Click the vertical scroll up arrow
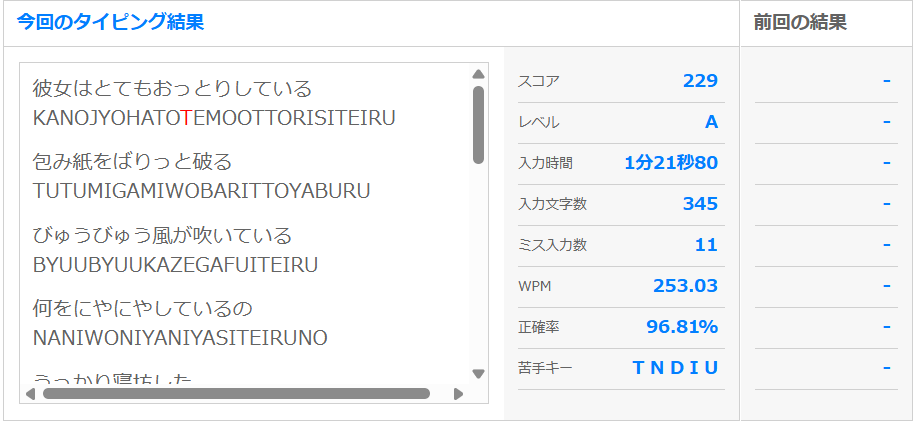Viewport: 921px width, 427px height. (478, 74)
